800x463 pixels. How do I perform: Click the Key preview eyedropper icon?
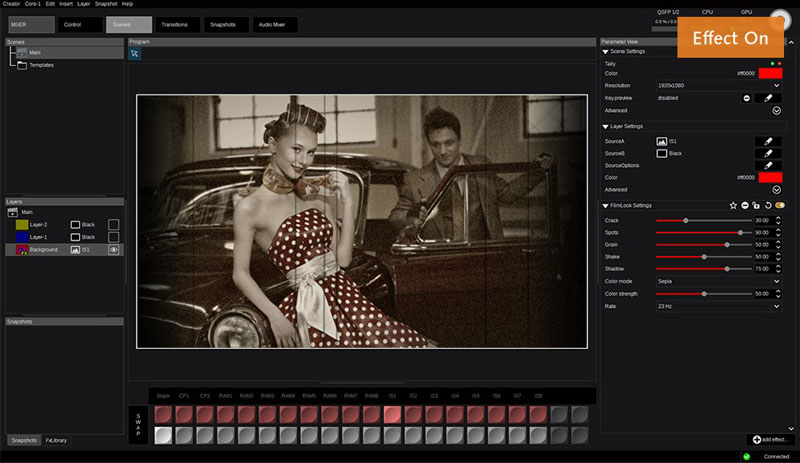tap(768, 98)
